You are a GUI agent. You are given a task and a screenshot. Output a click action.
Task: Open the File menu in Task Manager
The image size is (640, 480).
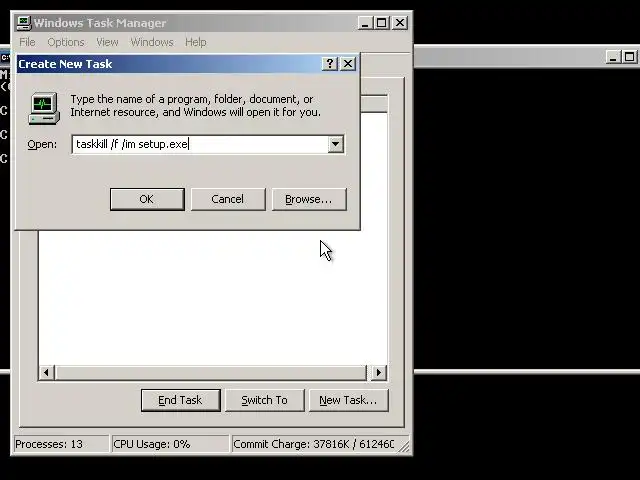[27, 42]
